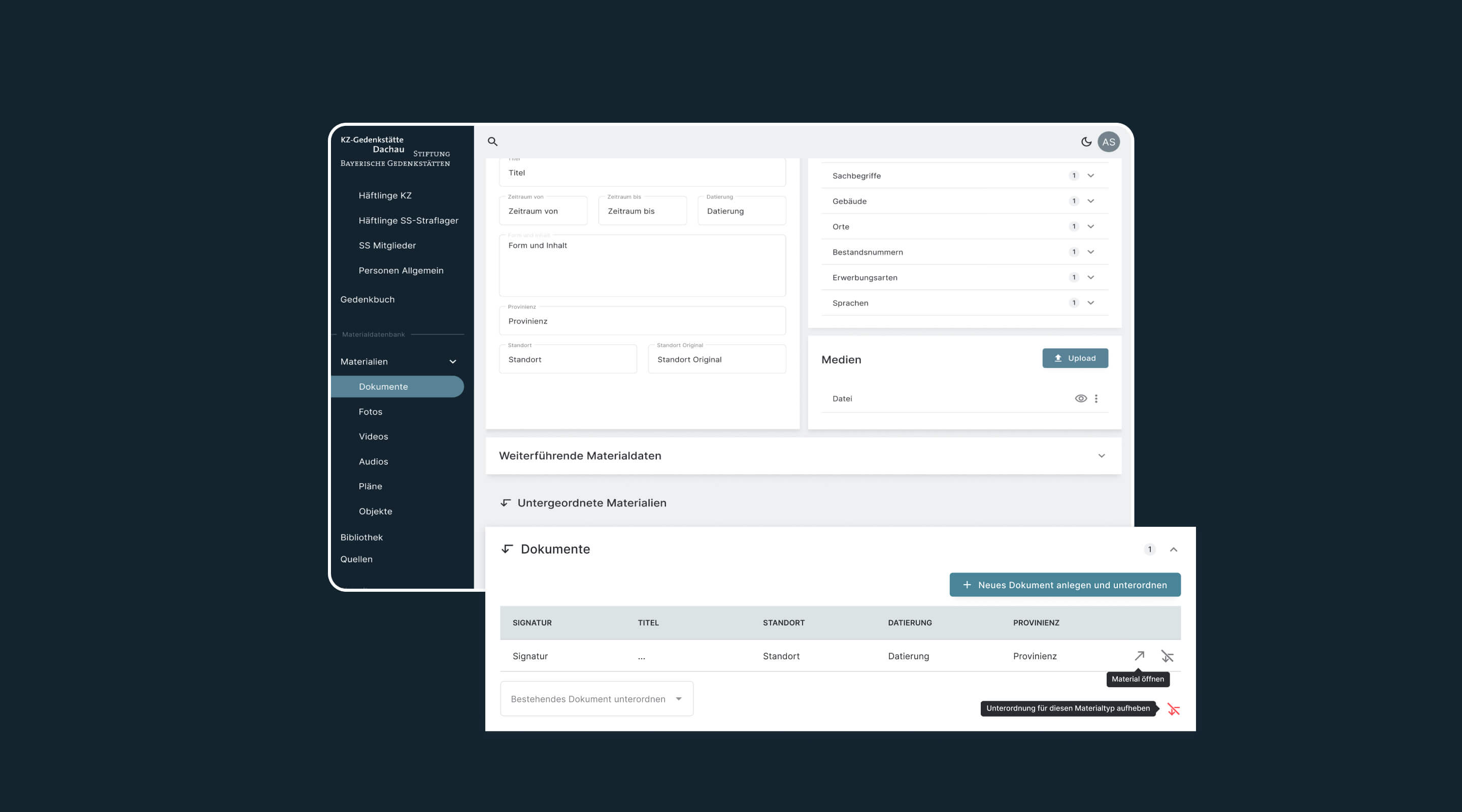Expand the Sprachen section
The height and width of the screenshot is (812, 1462).
pos(1090,303)
